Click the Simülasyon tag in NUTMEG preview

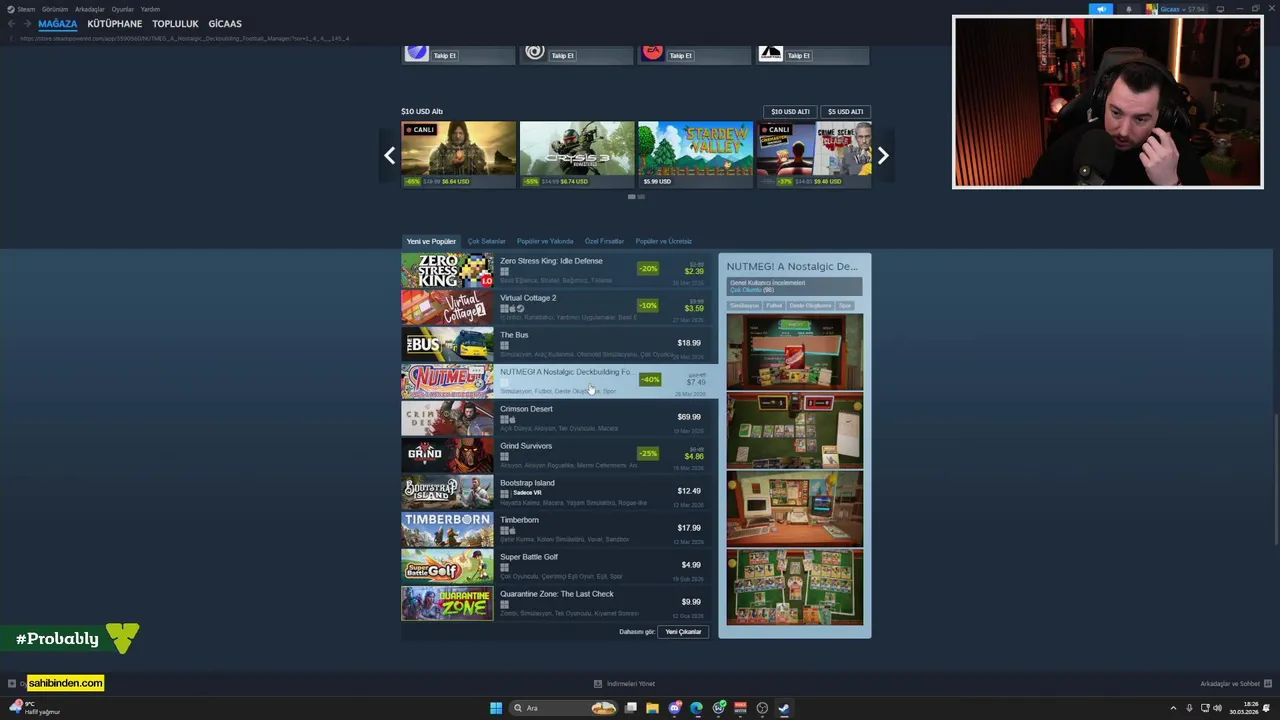744,306
